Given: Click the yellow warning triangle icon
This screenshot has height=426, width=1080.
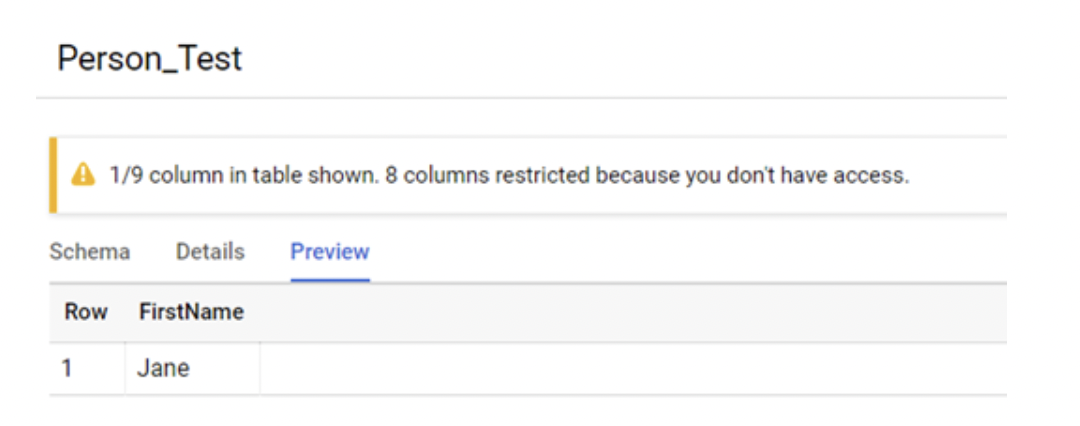Looking at the screenshot, I should tap(82, 176).
